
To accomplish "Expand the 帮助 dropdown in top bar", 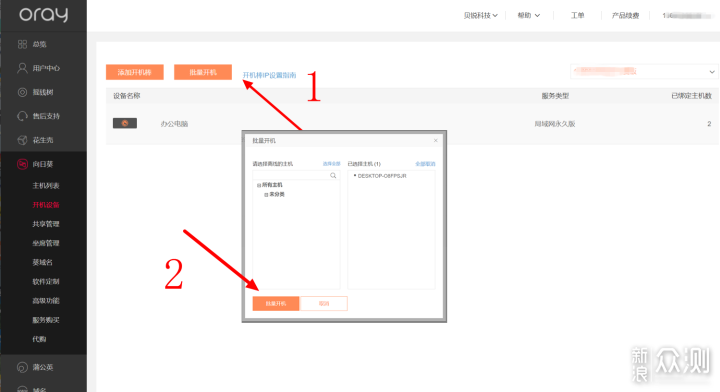I will (529, 16).
